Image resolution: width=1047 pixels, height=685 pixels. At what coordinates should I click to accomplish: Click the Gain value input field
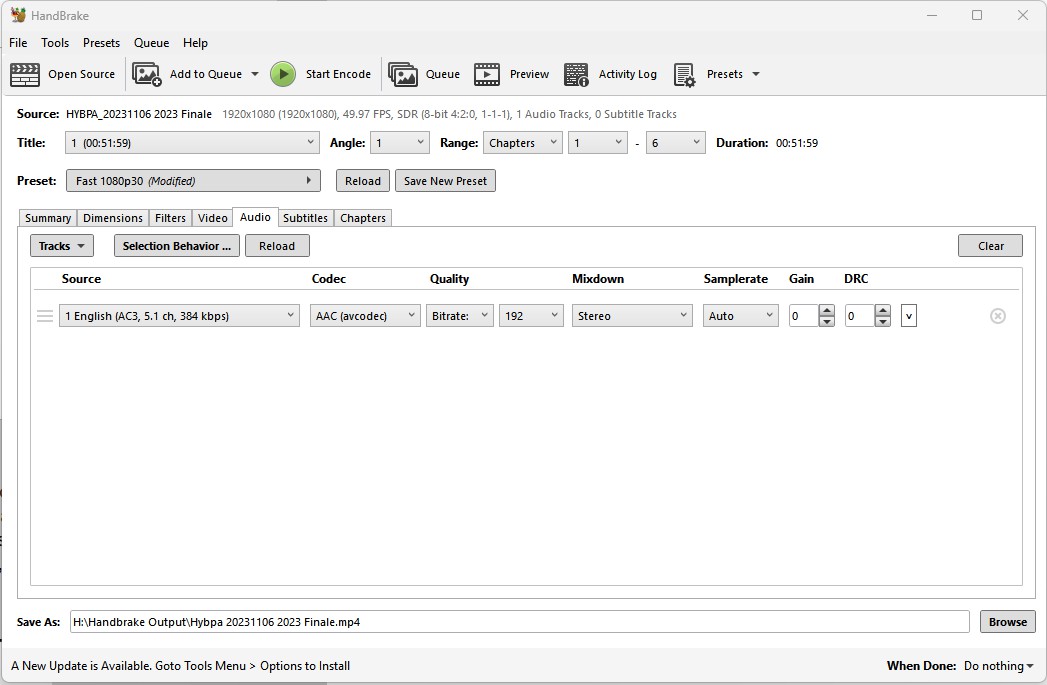tap(804, 316)
